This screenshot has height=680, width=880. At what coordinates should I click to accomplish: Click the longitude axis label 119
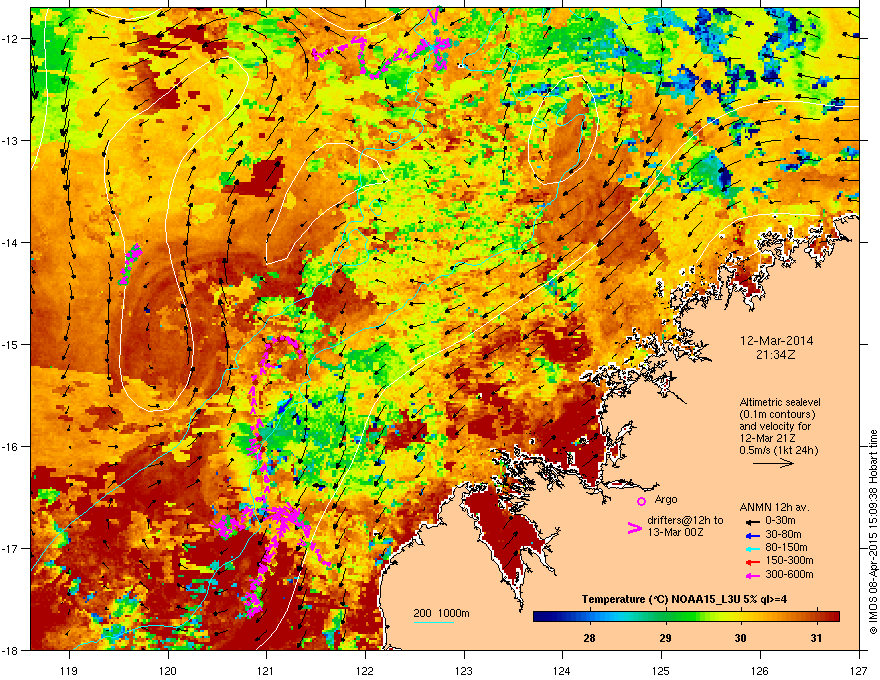[69, 670]
